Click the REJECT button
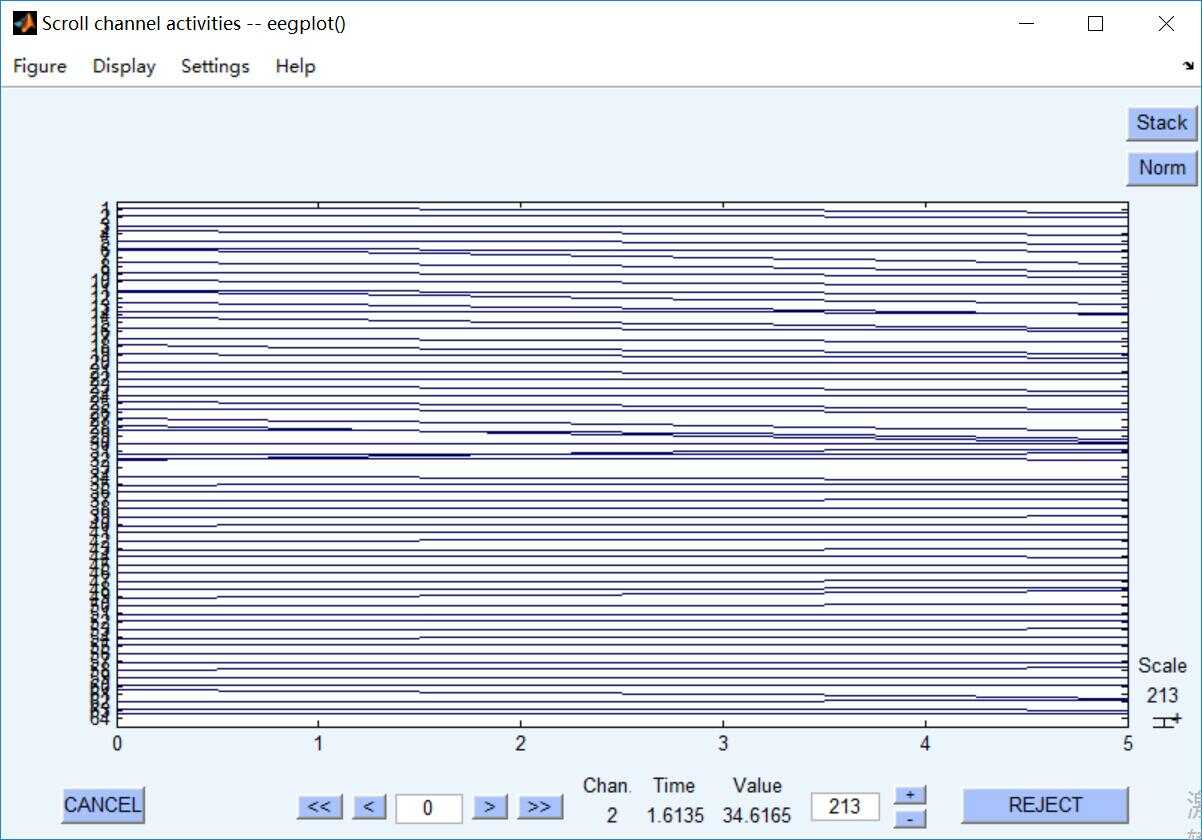Screen dimensions: 1202x840 (1045, 805)
